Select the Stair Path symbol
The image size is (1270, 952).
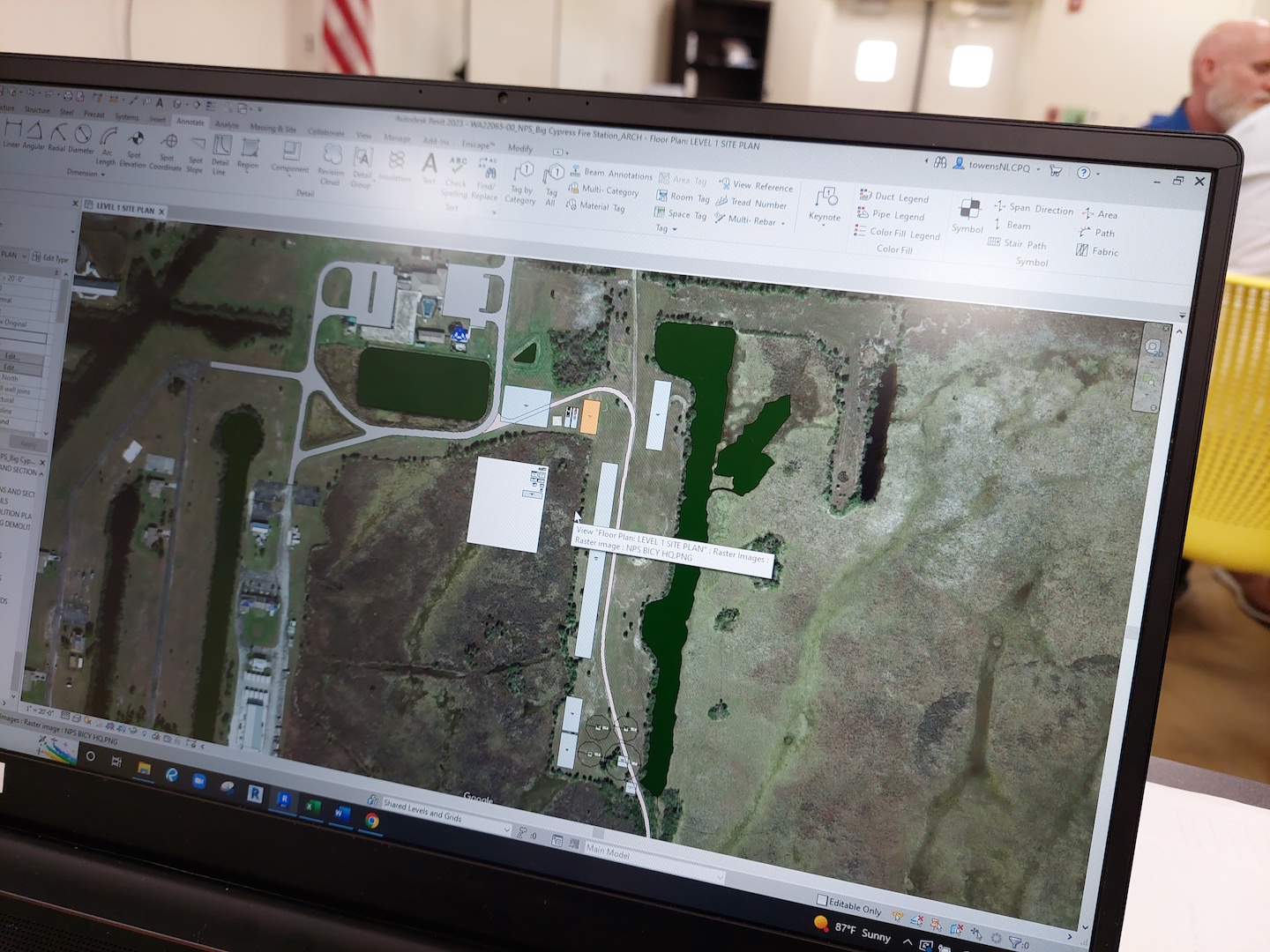[1017, 243]
